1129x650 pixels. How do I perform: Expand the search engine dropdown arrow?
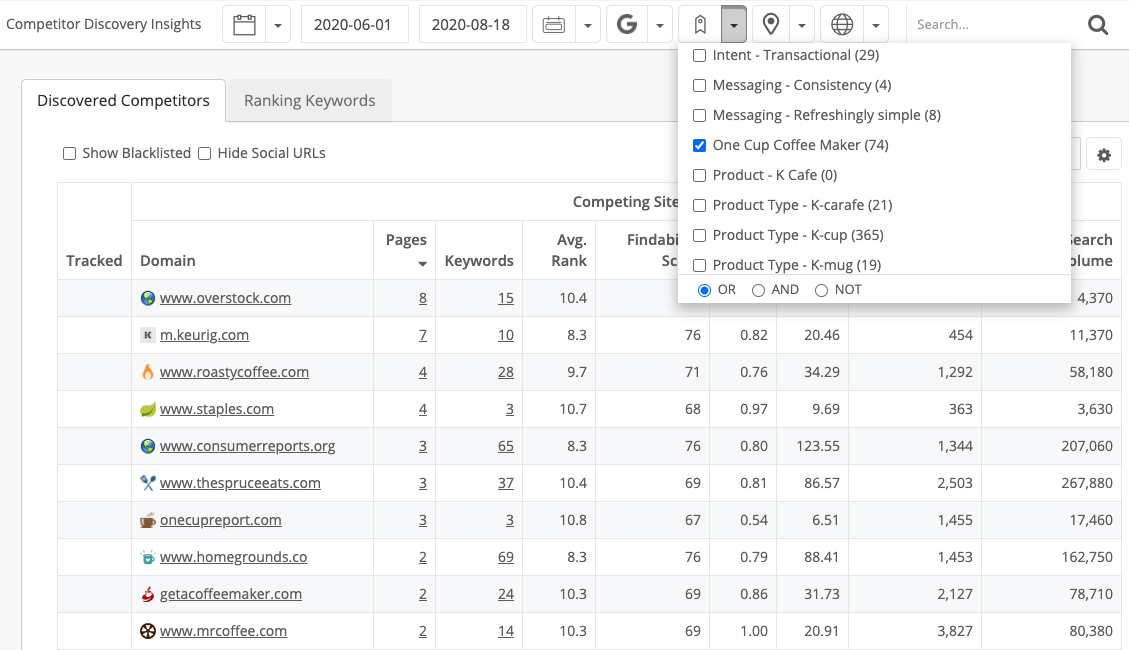pos(659,25)
